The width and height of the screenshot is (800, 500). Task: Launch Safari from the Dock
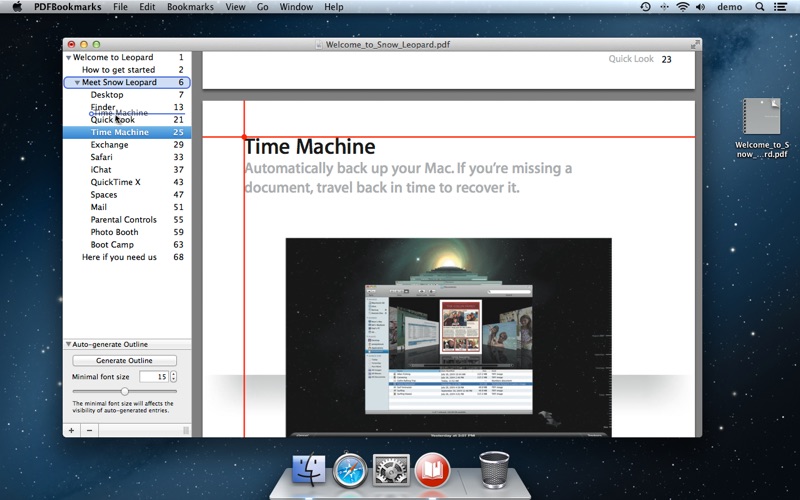[350, 469]
